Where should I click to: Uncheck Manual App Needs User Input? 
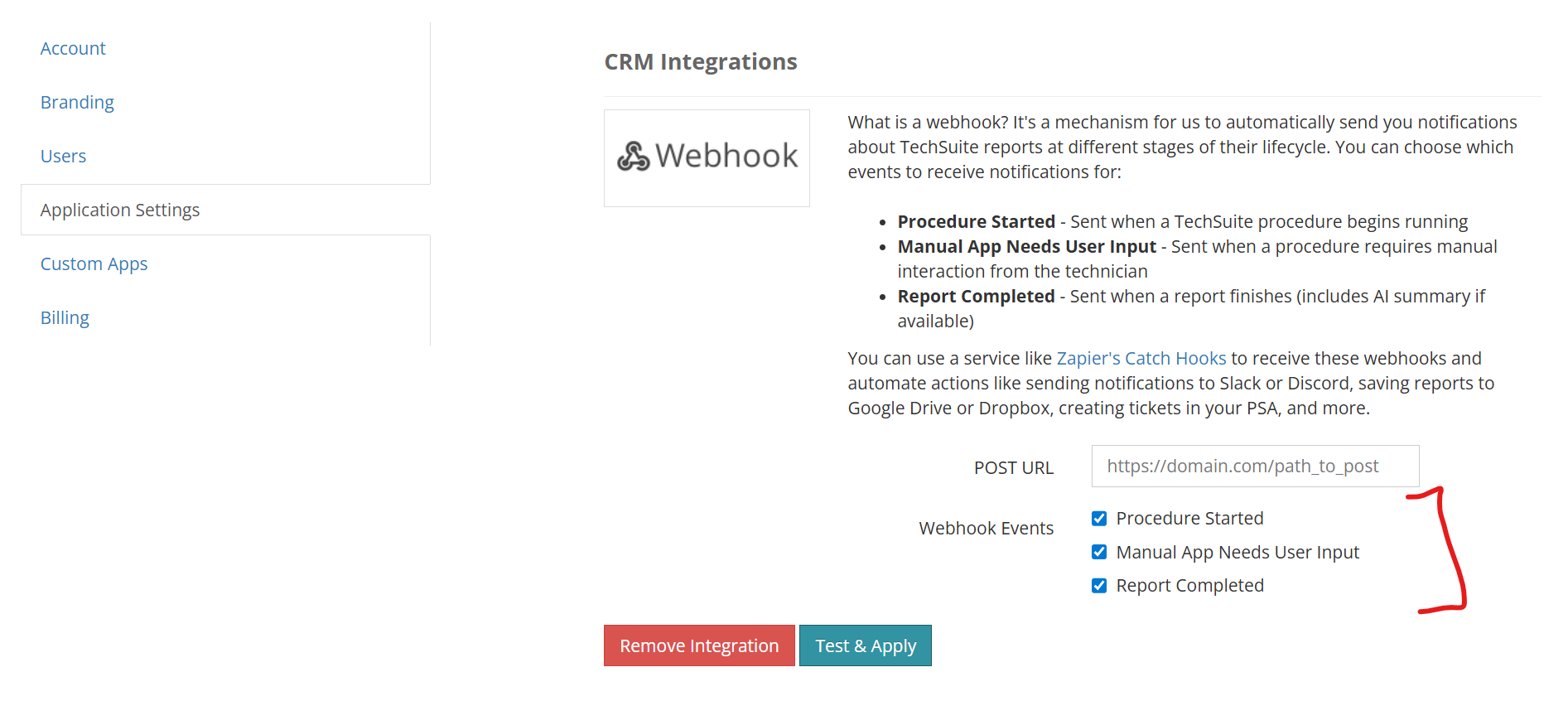click(x=1099, y=552)
